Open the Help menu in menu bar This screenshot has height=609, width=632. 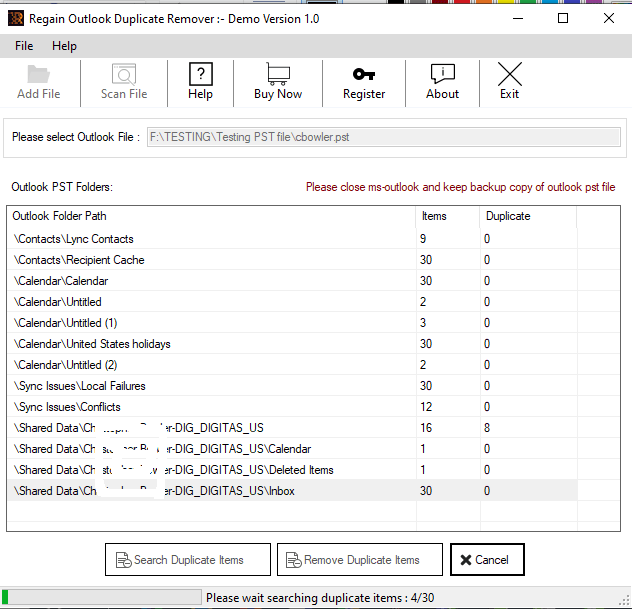[x=64, y=46]
